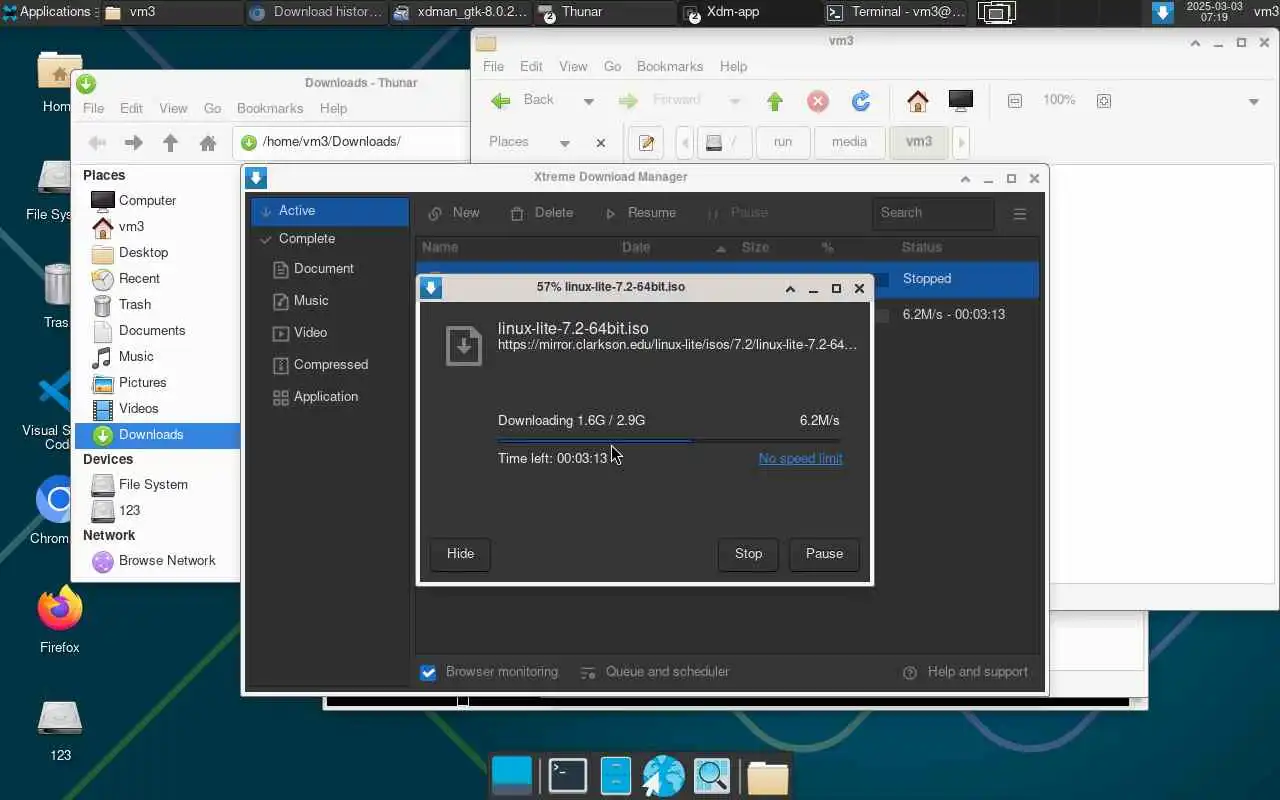Viewport: 1280px width, 800px height.
Task: Filter downloads by Music type
Action: click(x=300, y=301)
